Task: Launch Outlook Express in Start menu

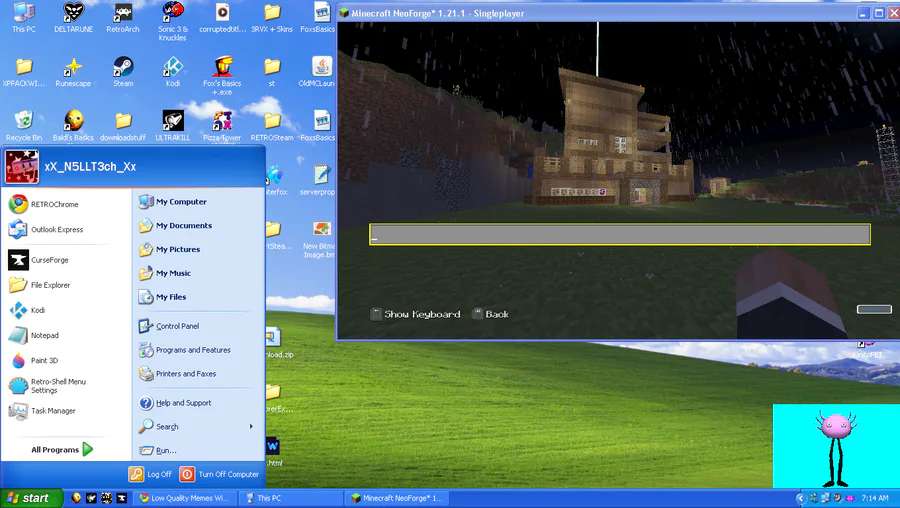Action: [46, 230]
